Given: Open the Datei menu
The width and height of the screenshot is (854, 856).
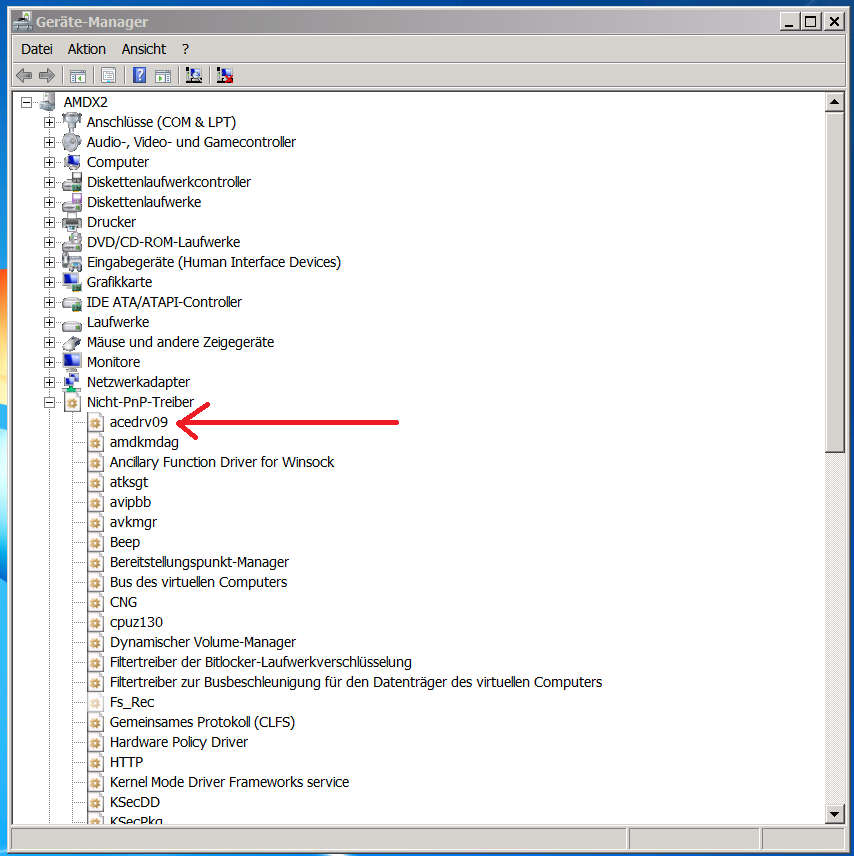Looking at the screenshot, I should tap(37, 49).
